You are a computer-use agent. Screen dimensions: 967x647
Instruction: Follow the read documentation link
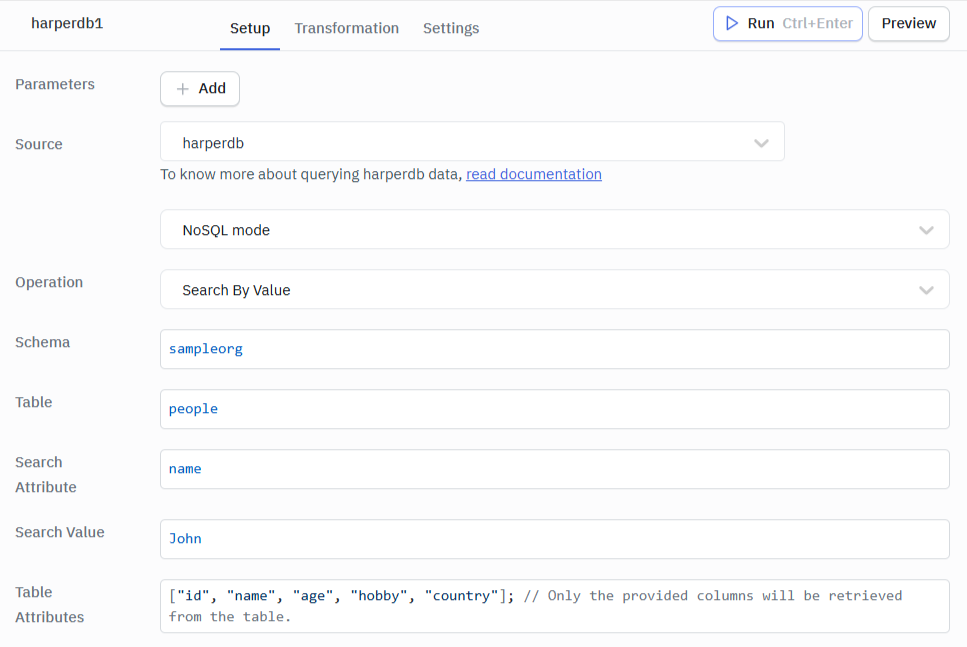point(533,174)
